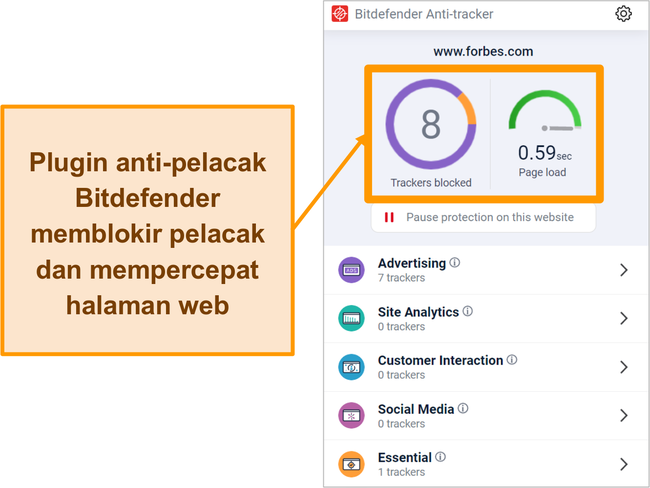Select the Advertising heading text

tap(412, 263)
